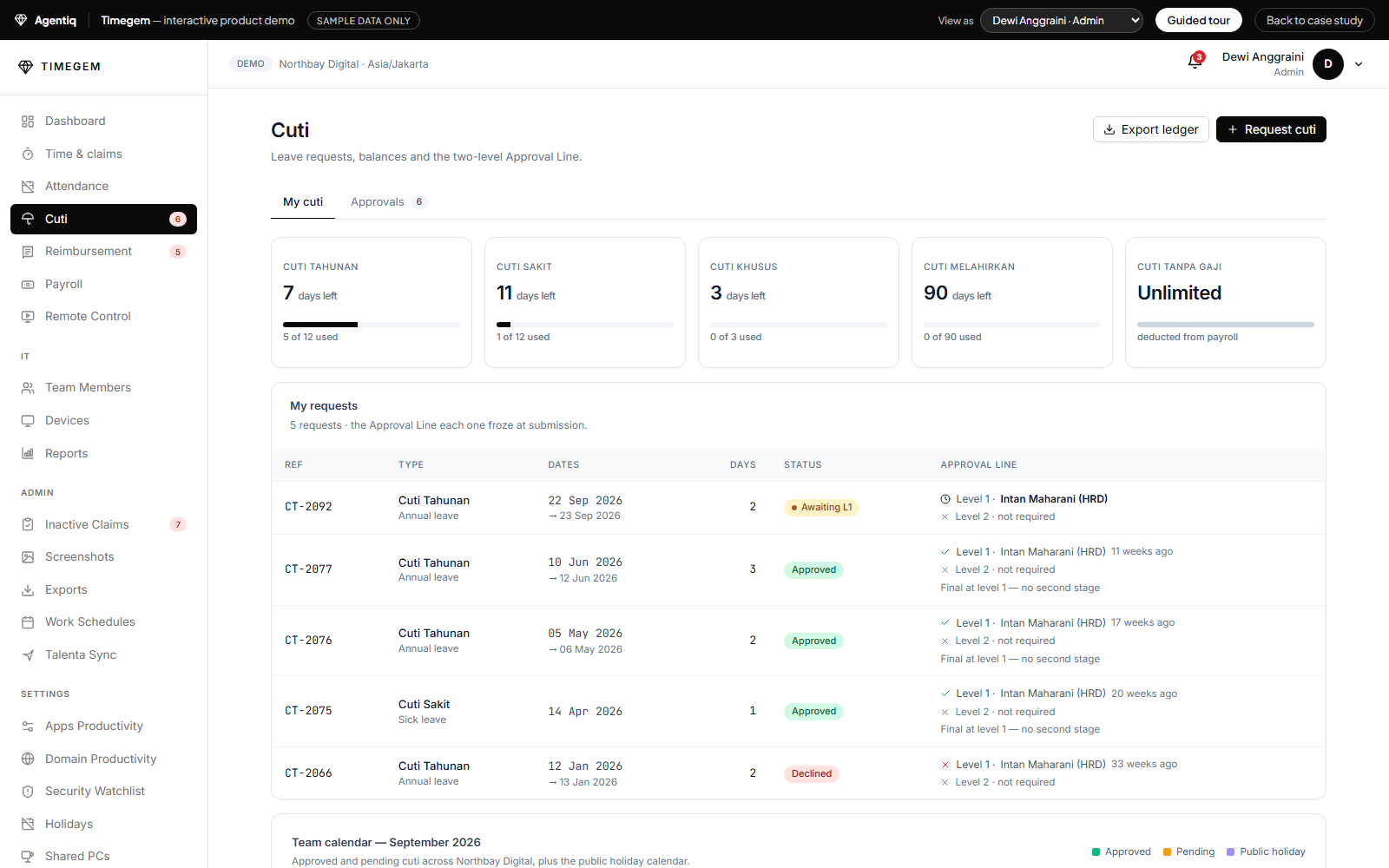
Task: Click the Devices monitor icon
Action: [28, 421]
